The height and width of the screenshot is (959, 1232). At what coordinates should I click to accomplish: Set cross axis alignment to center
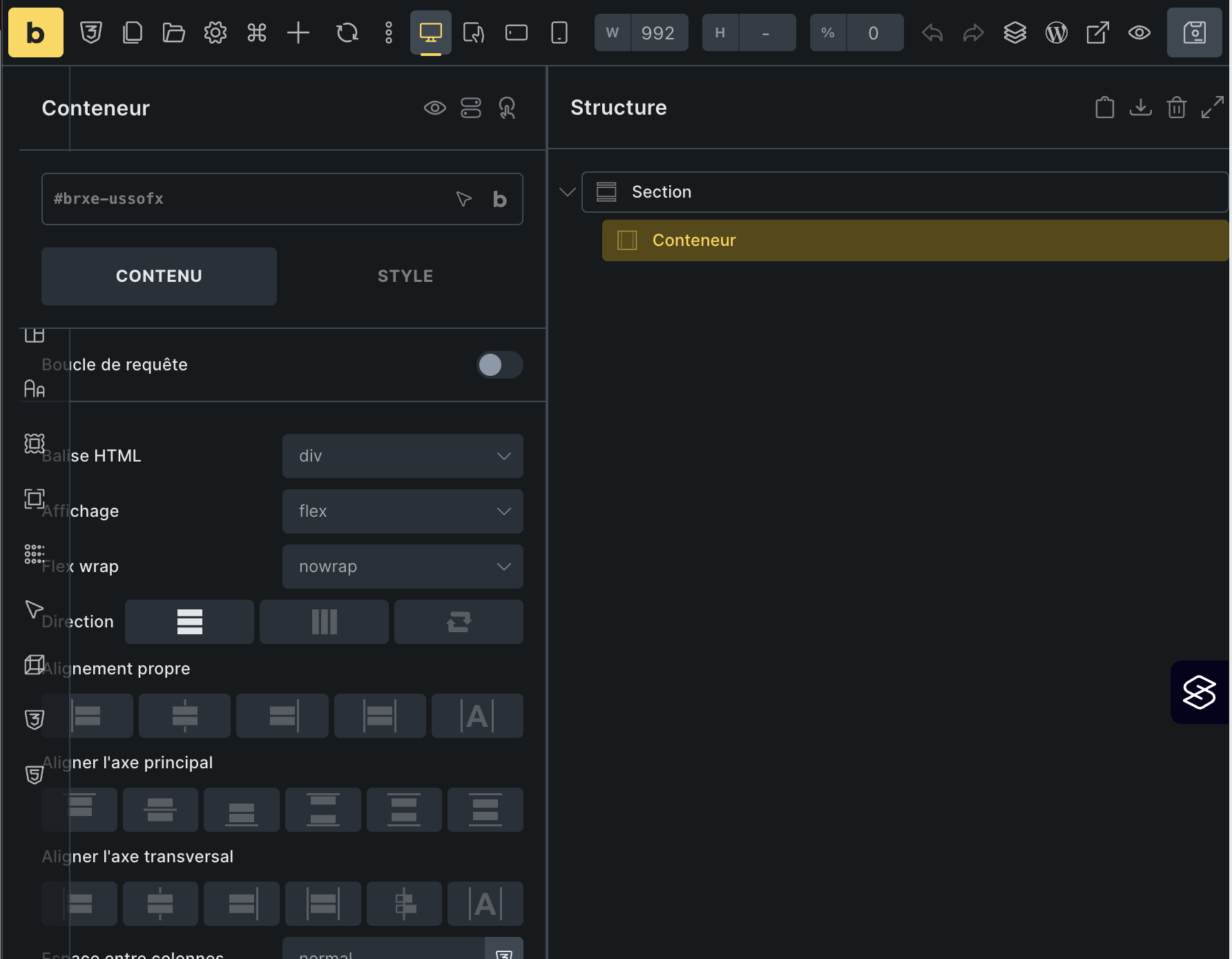[160, 904]
